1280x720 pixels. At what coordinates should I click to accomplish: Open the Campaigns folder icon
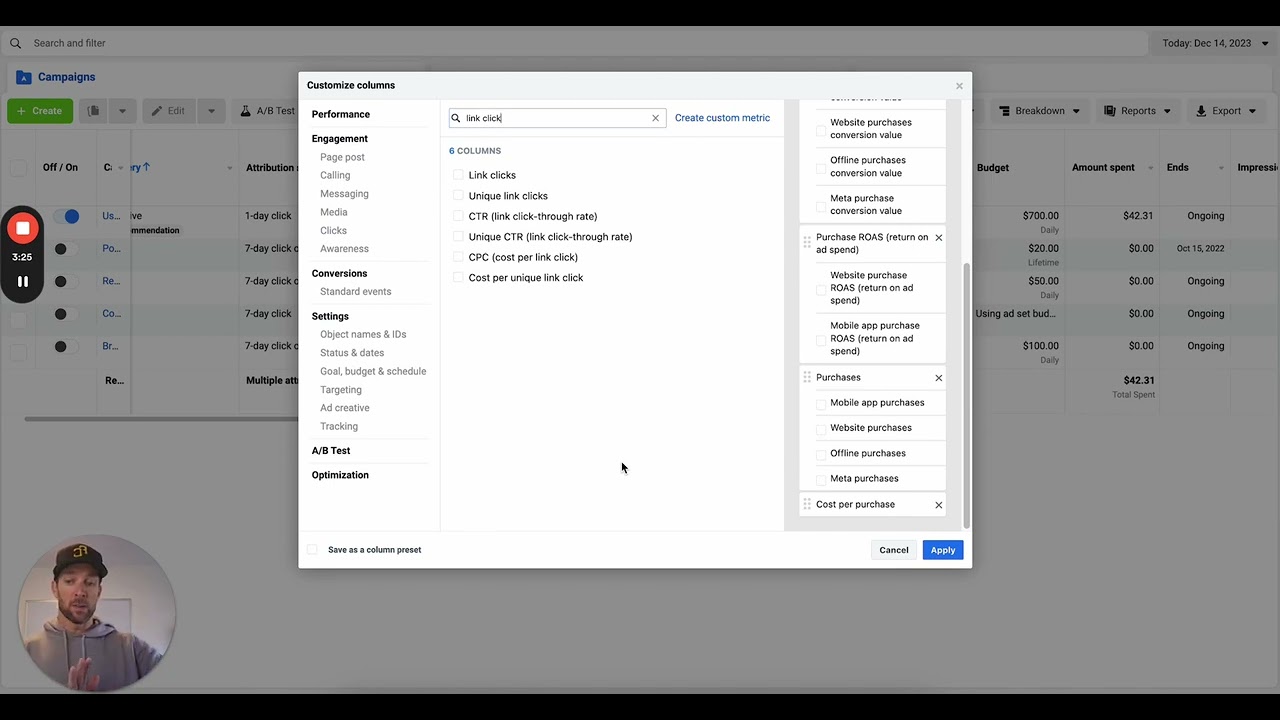24,77
